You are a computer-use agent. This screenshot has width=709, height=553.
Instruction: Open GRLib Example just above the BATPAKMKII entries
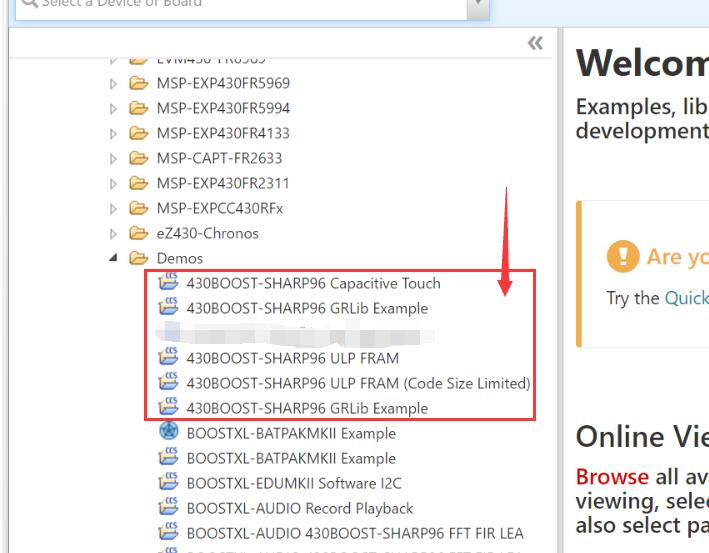click(307, 408)
